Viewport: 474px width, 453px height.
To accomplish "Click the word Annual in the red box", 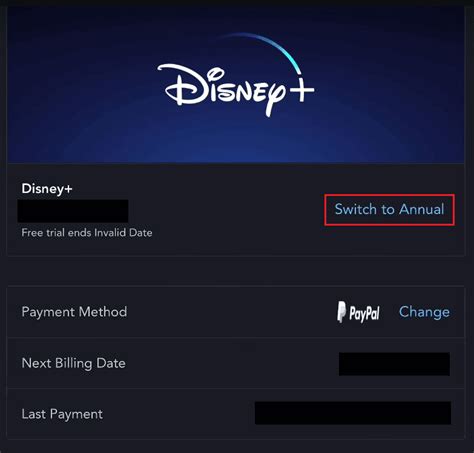I will click(x=422, y=209).
